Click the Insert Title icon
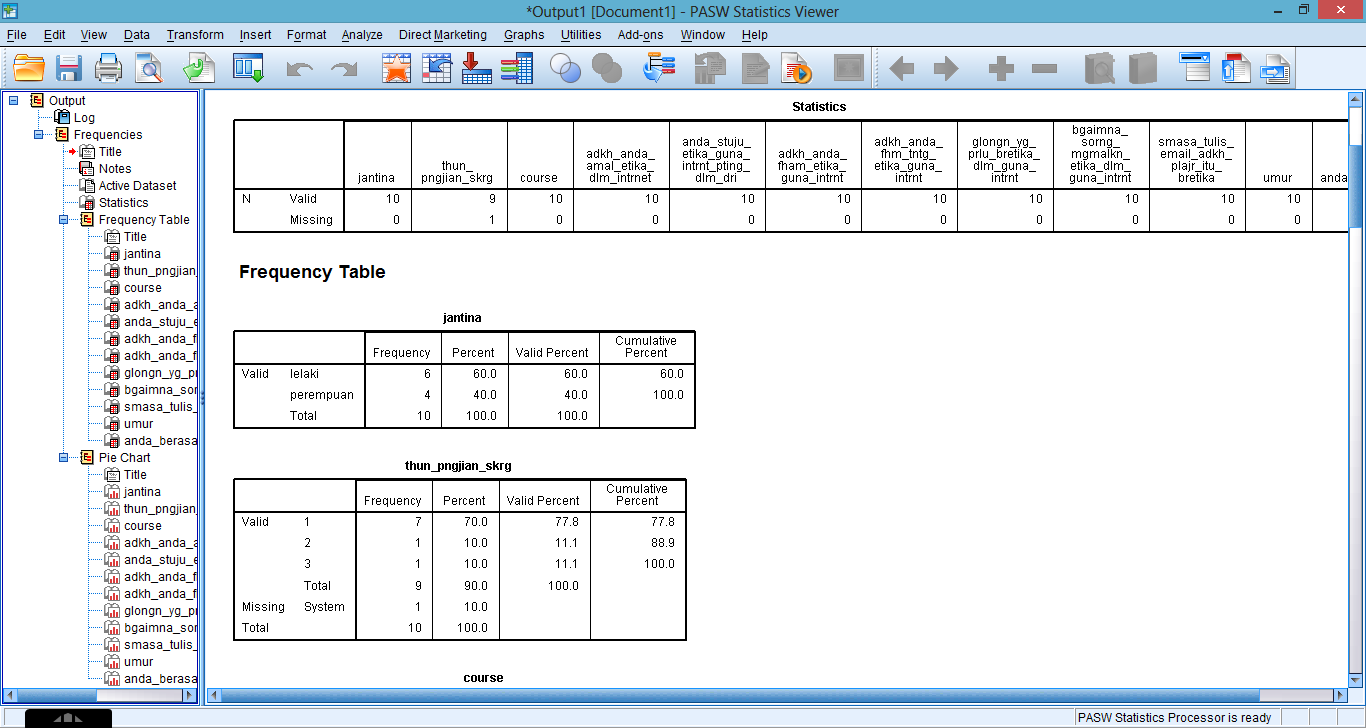 tap(1236, 68)
